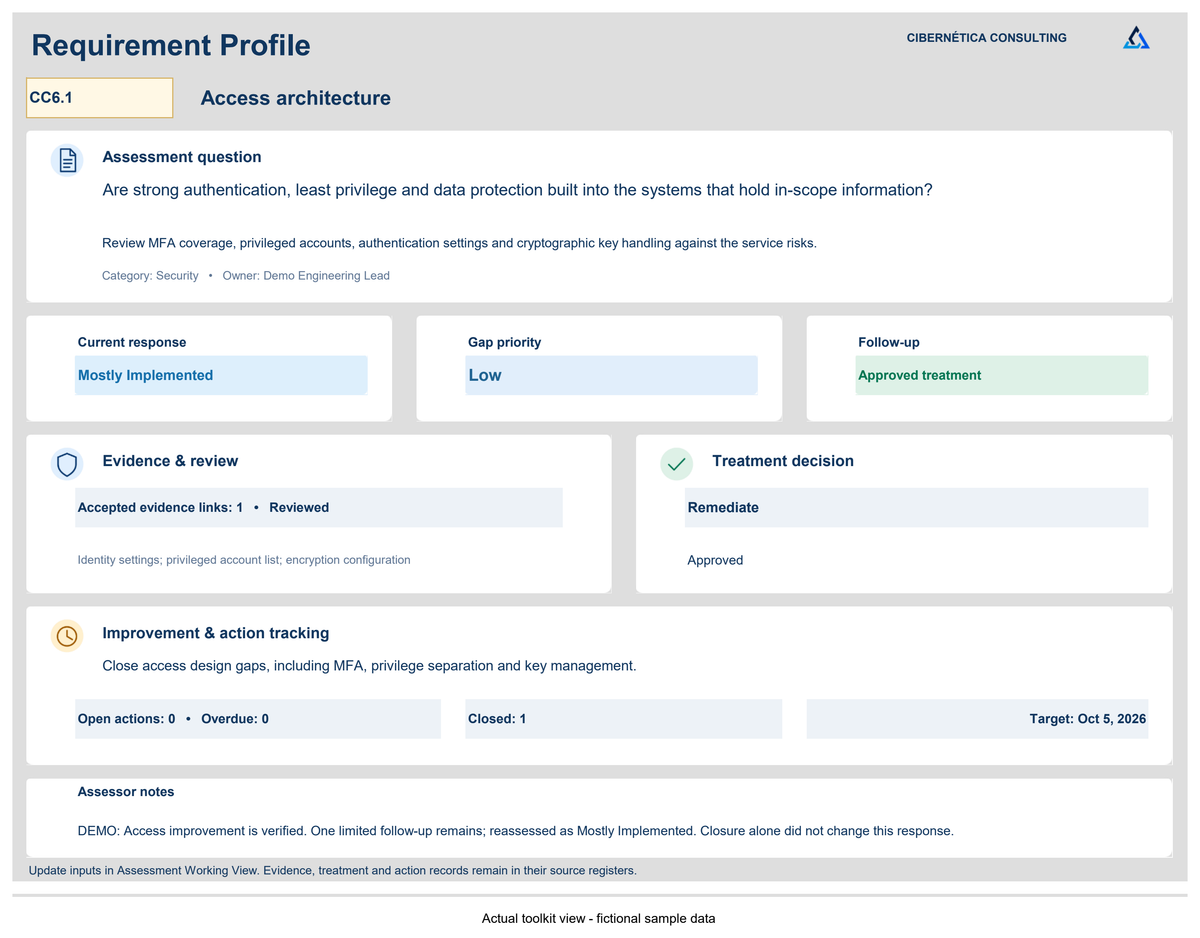Image resolution: width=1200 pixels, height=938 pixels.
Task: Click the Approved text under Remediate
Action: [715, 560]
